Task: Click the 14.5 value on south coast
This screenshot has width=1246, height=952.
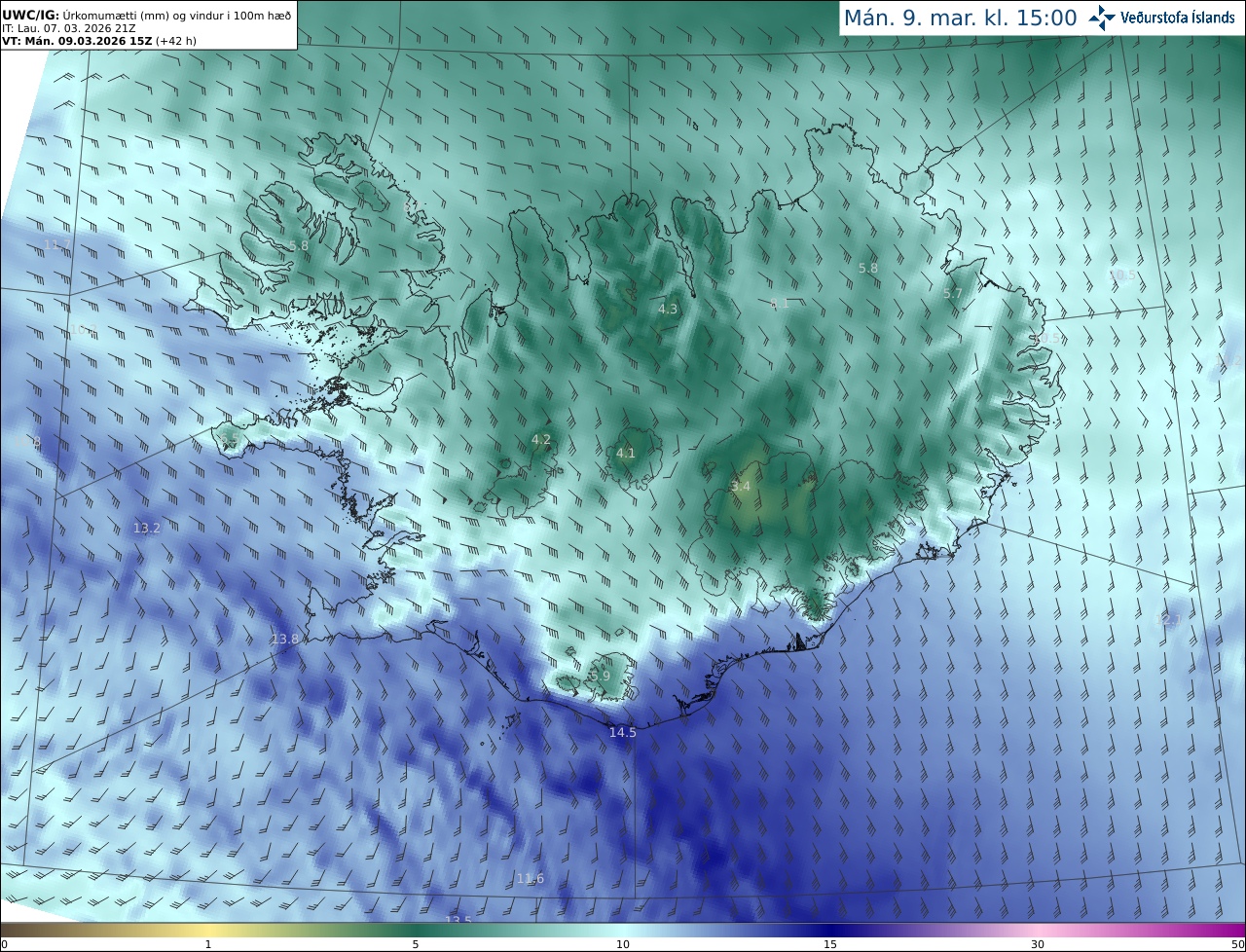Action: pos(623,732)
